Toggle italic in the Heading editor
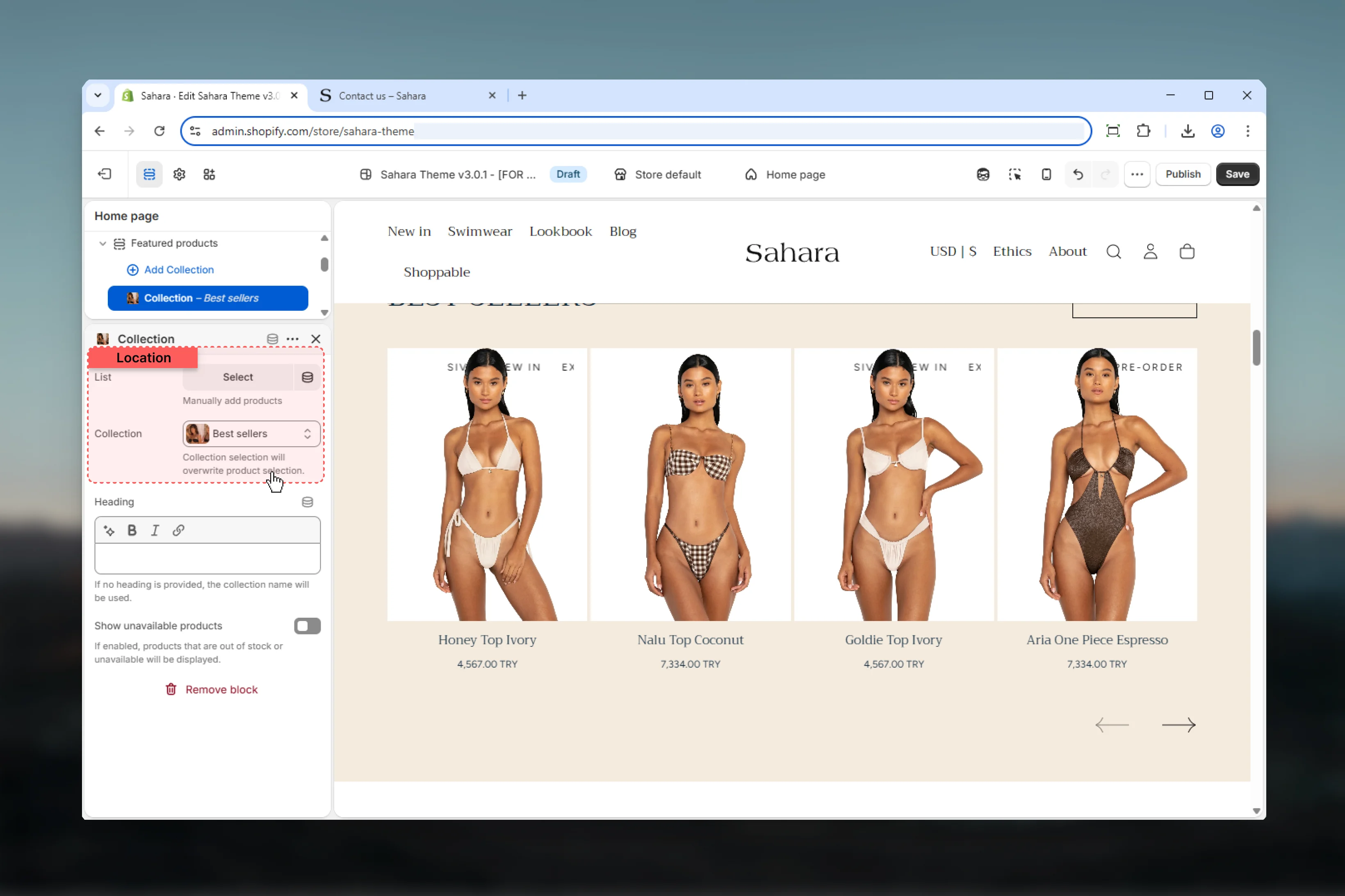This screenshot has width=1345, height=896. (155, 531)
